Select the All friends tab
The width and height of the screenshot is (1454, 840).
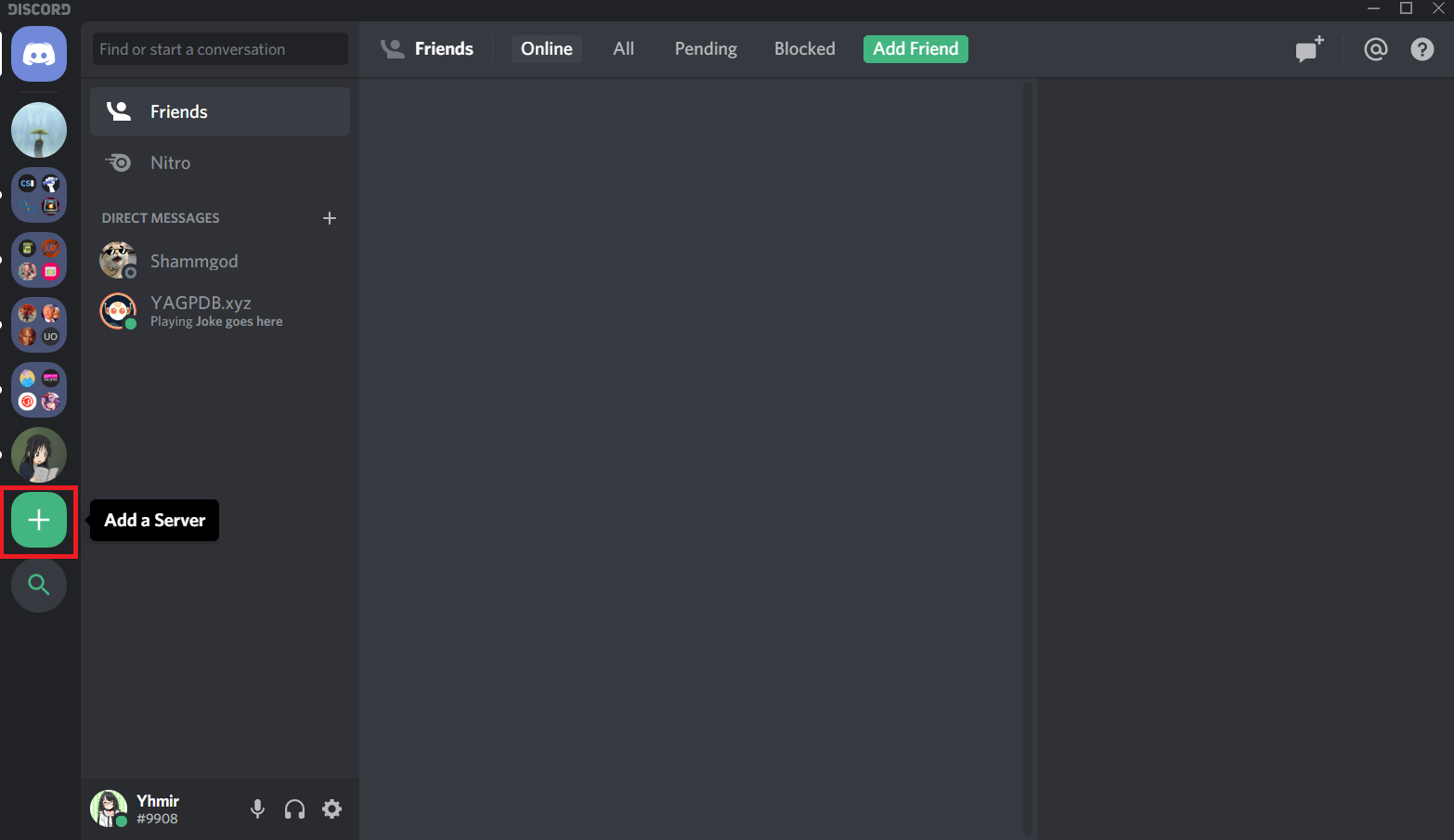point(623,49)
